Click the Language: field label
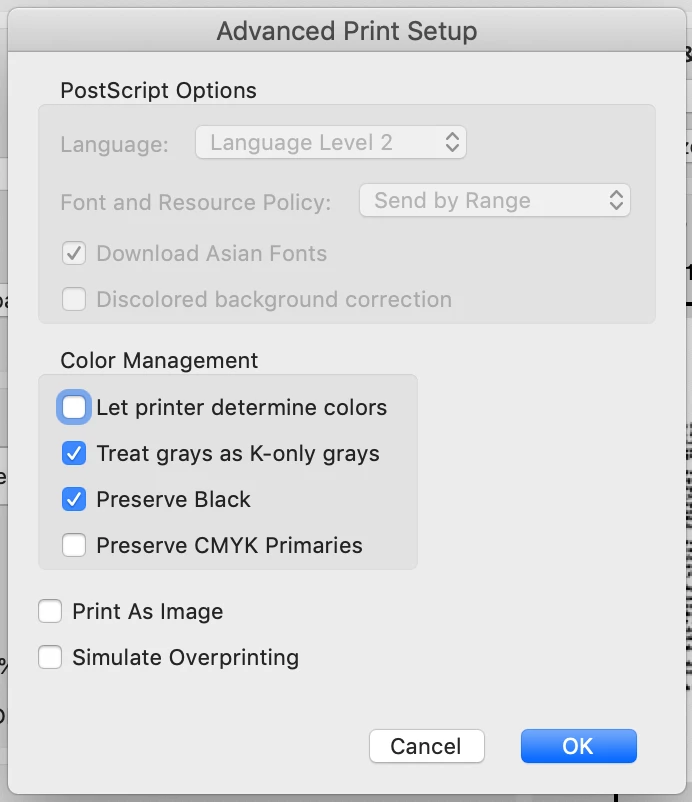 point(114,144)
